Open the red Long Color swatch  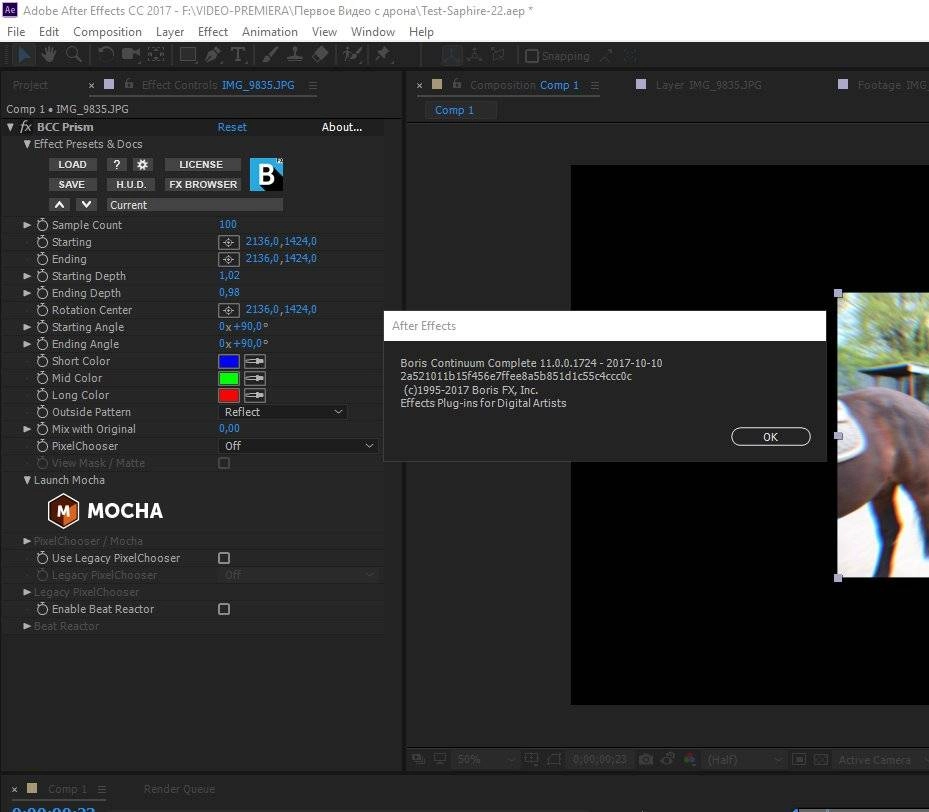click(229, 396)
